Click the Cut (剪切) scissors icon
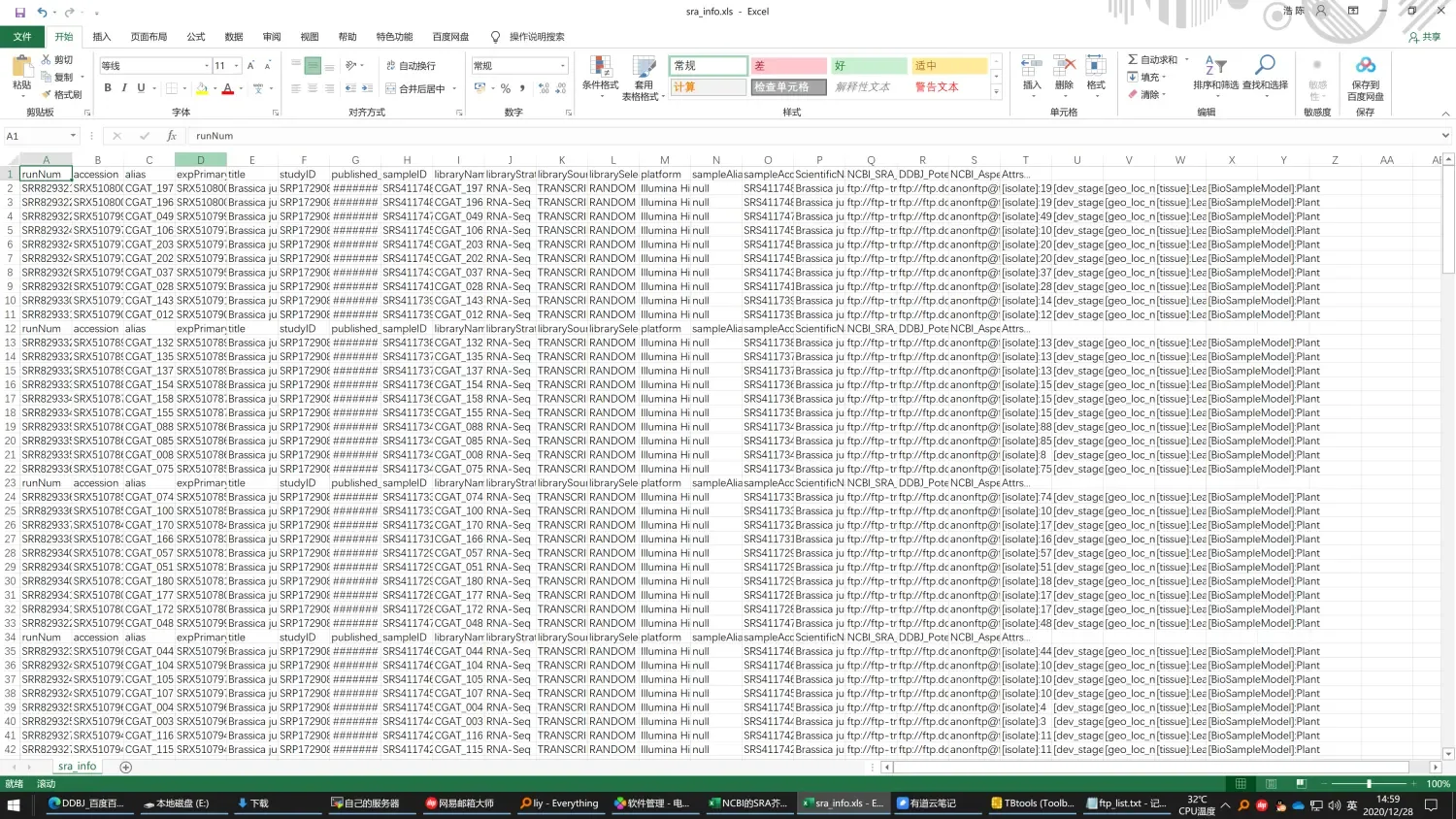The height and width of the screenshot is (819, 1456). (46, 60)
